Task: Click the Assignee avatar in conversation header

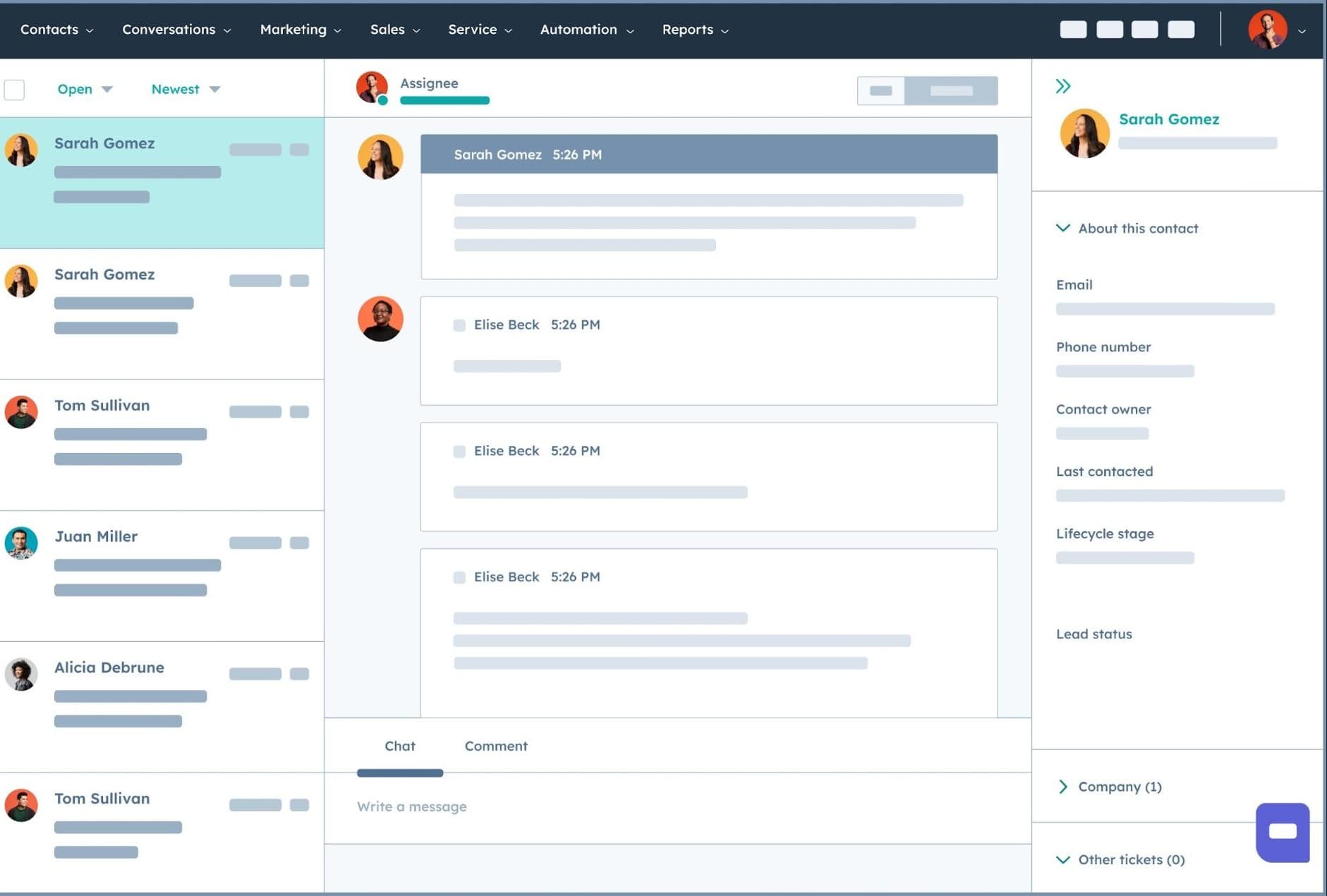Action: point(372,88)
